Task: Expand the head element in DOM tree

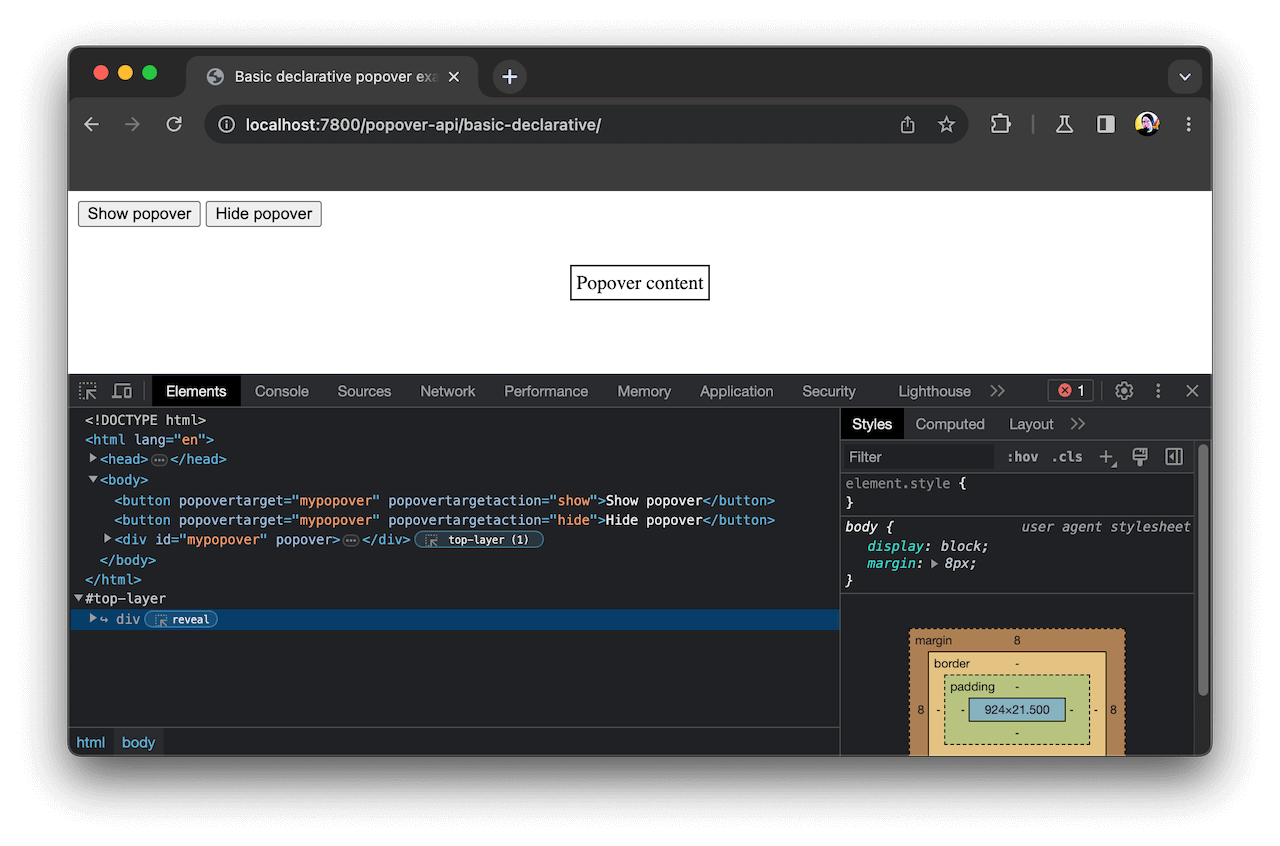Action: 91,459
